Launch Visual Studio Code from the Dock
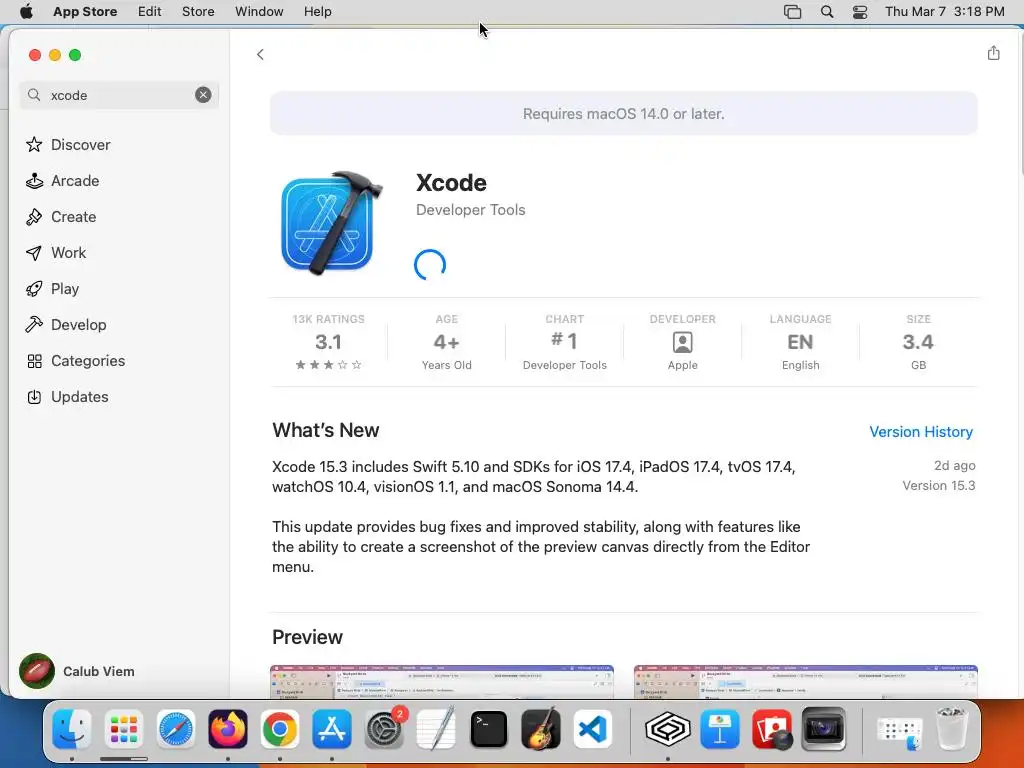 click(593, 728)
